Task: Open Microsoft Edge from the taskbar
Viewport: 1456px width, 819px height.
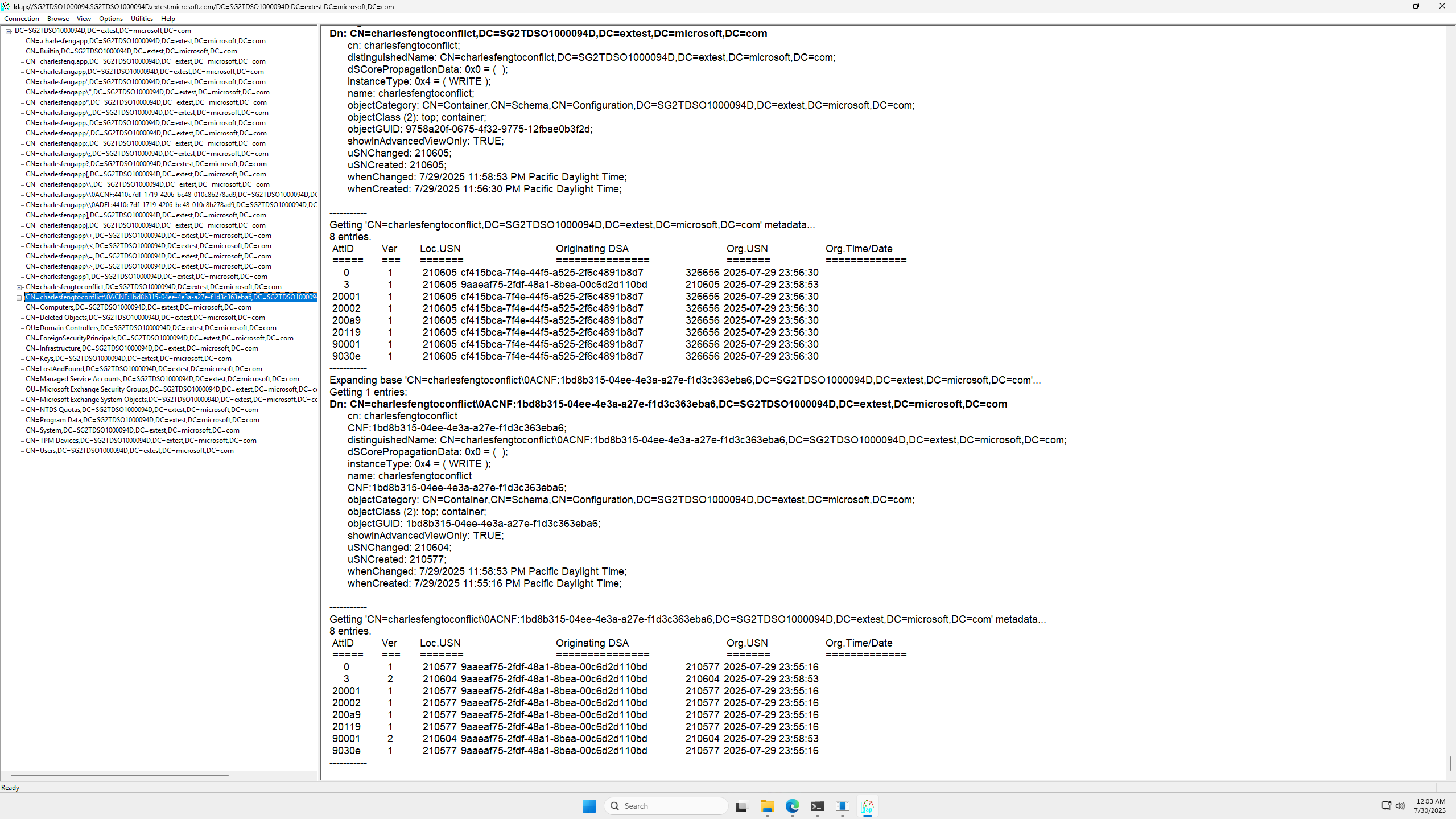Action: tap(792, 806)
